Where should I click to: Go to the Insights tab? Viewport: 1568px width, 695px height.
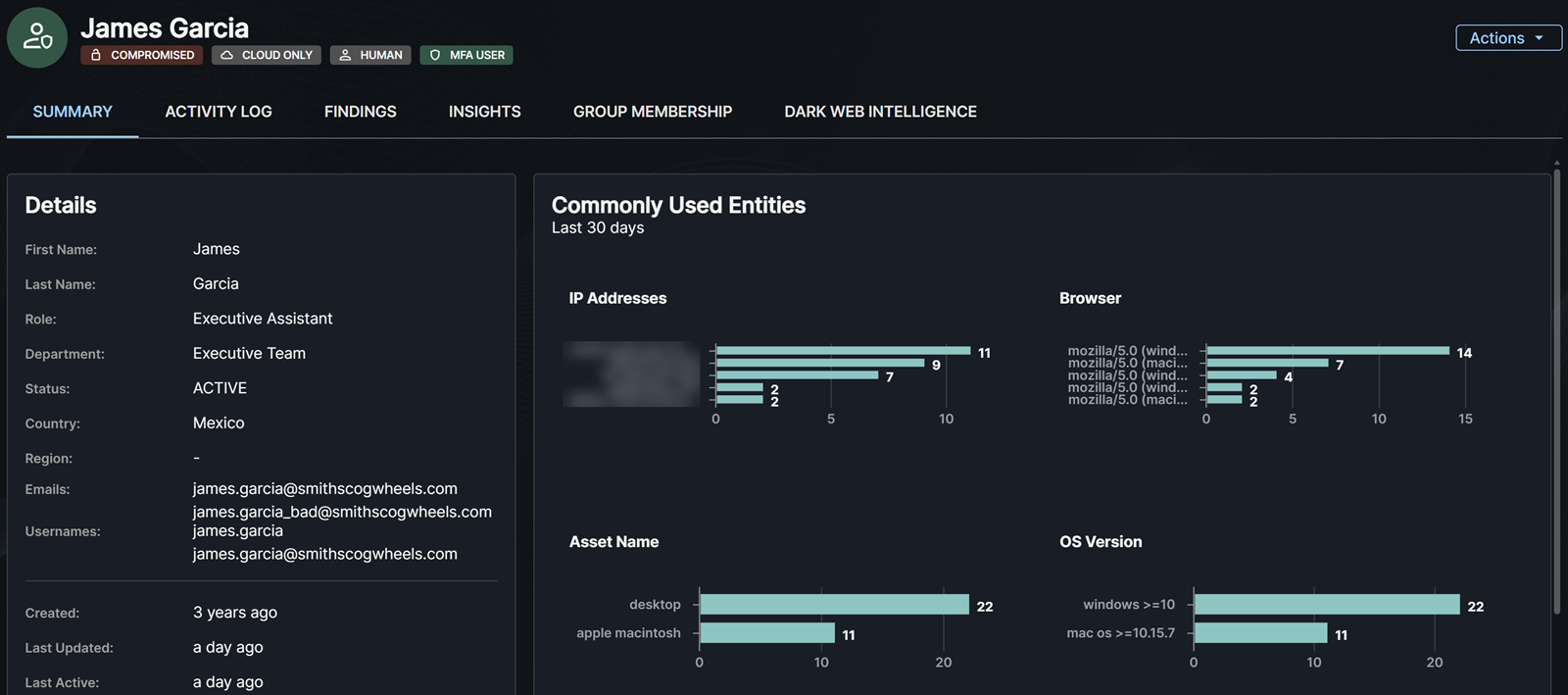coord(484,112)
